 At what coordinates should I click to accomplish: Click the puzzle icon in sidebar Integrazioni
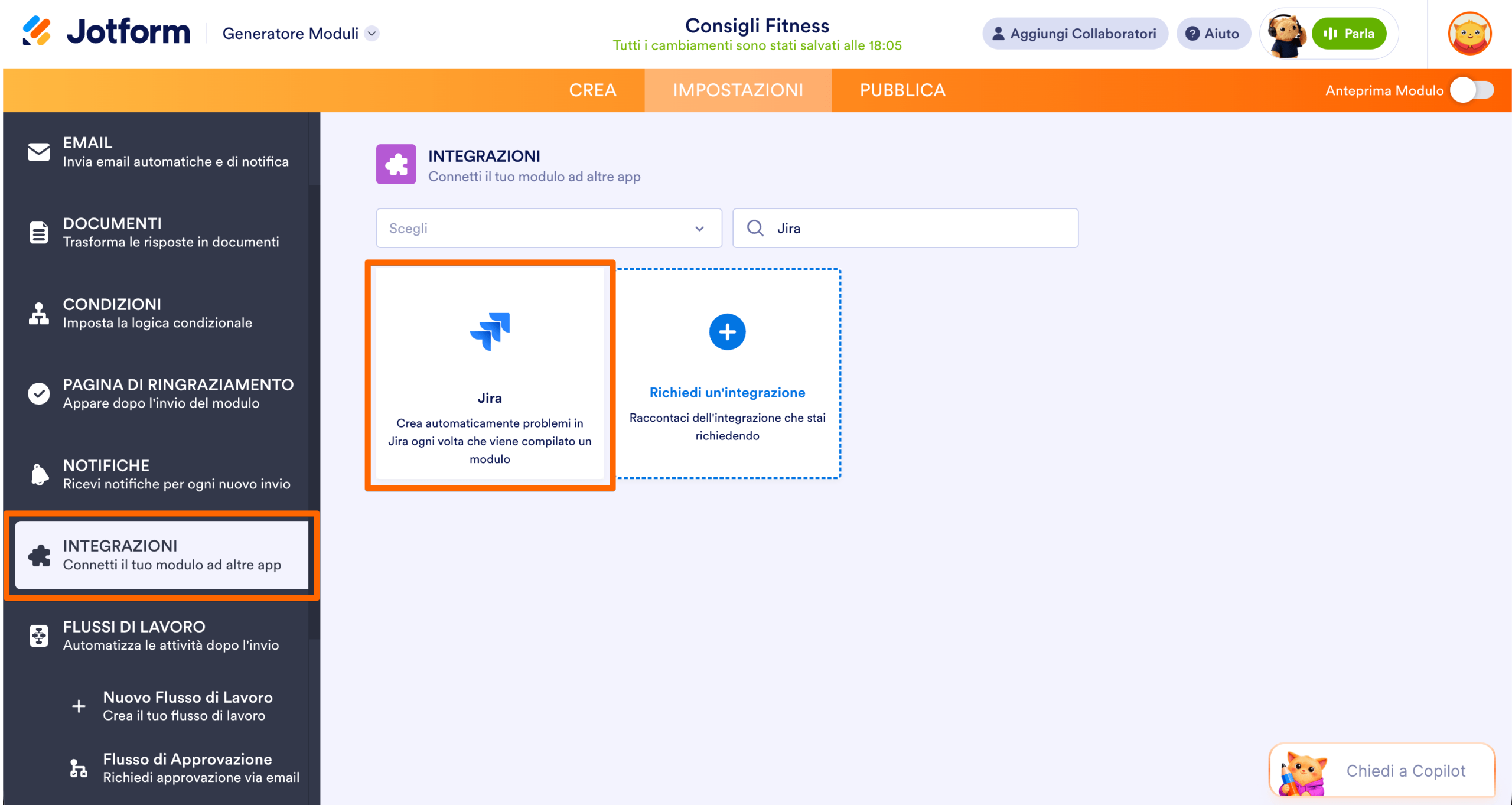(40, 555)
